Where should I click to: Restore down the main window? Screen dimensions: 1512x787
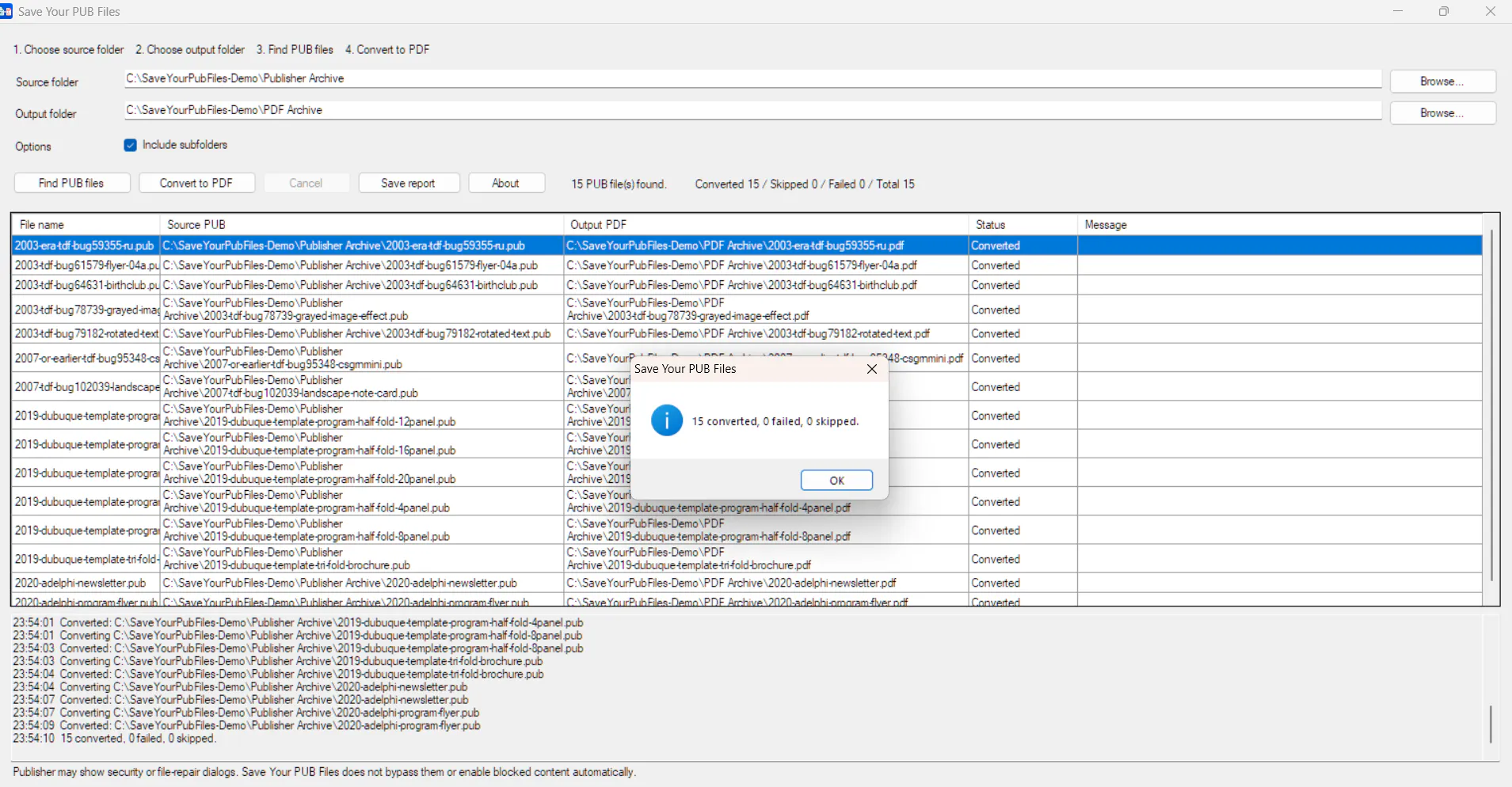(x=1444, y=11)
